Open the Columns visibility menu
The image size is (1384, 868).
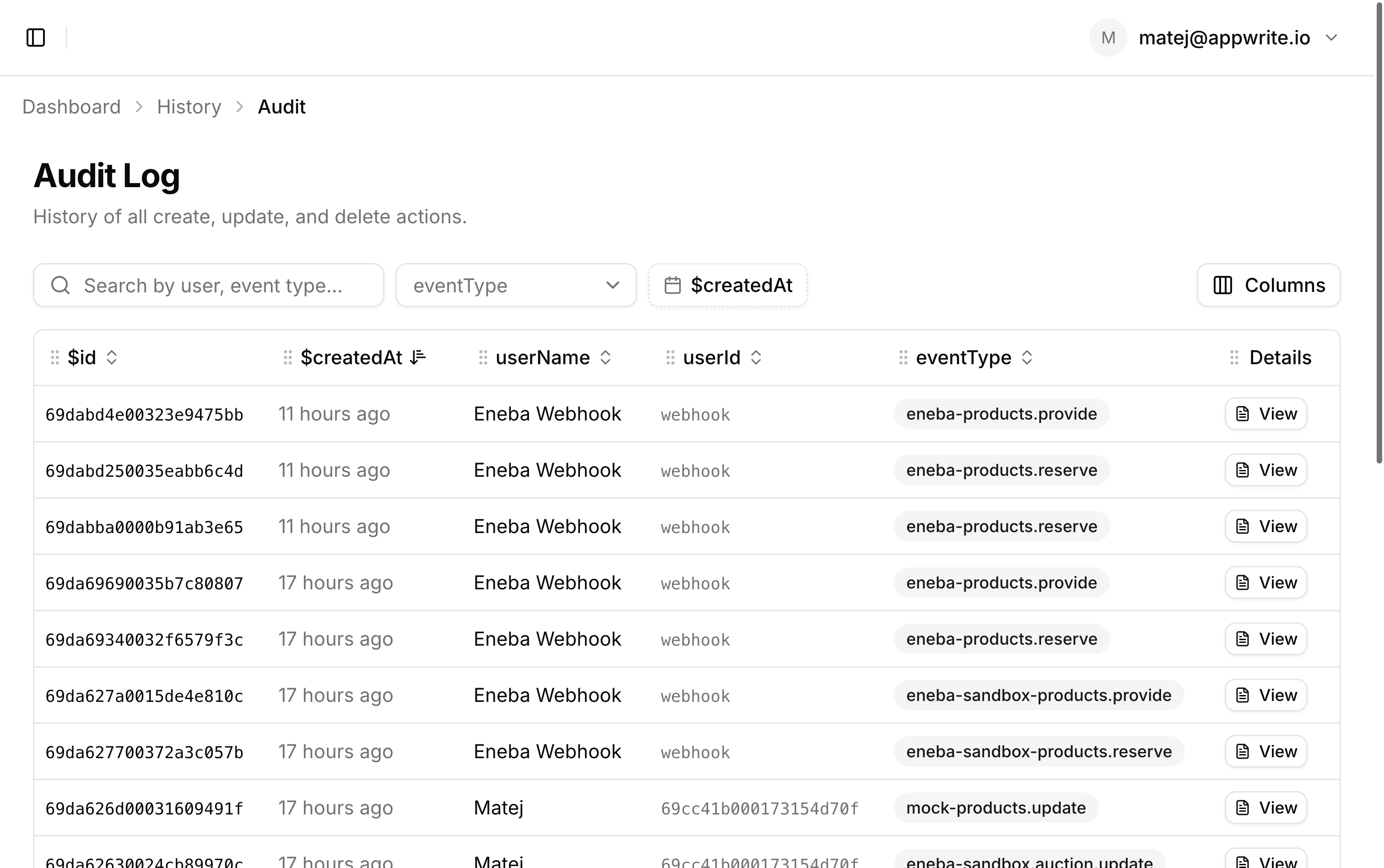[x=1268, y=286]
